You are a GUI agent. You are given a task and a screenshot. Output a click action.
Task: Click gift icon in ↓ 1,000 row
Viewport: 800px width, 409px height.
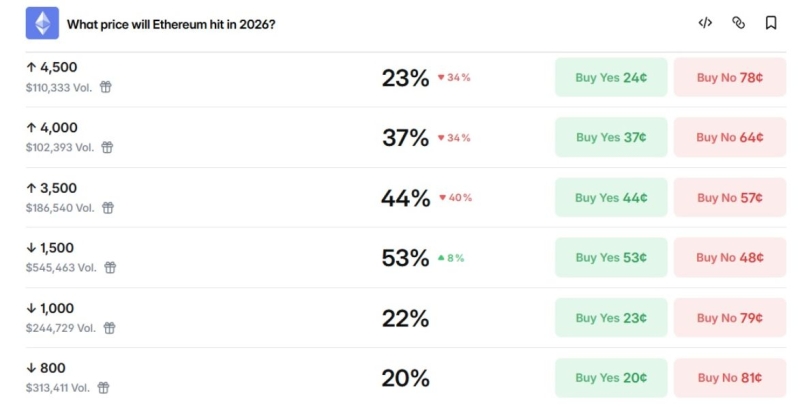click(108, 327)
